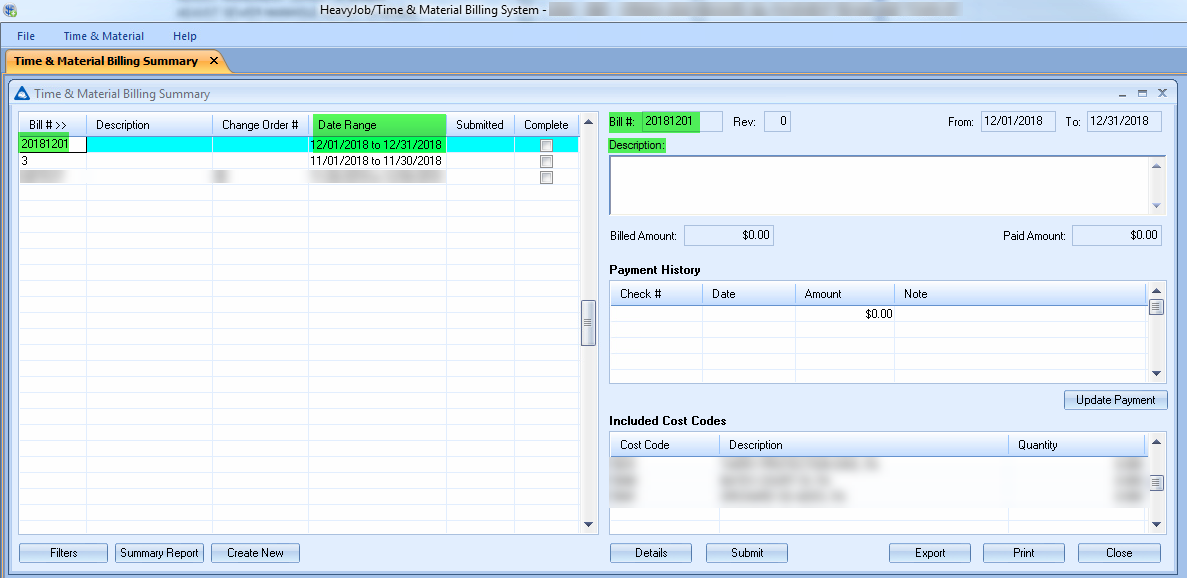Click the To date field 12/31/2018
Image resolution: width=1187 pixels, height=578 pixels.
click(x=1124, y=121)
